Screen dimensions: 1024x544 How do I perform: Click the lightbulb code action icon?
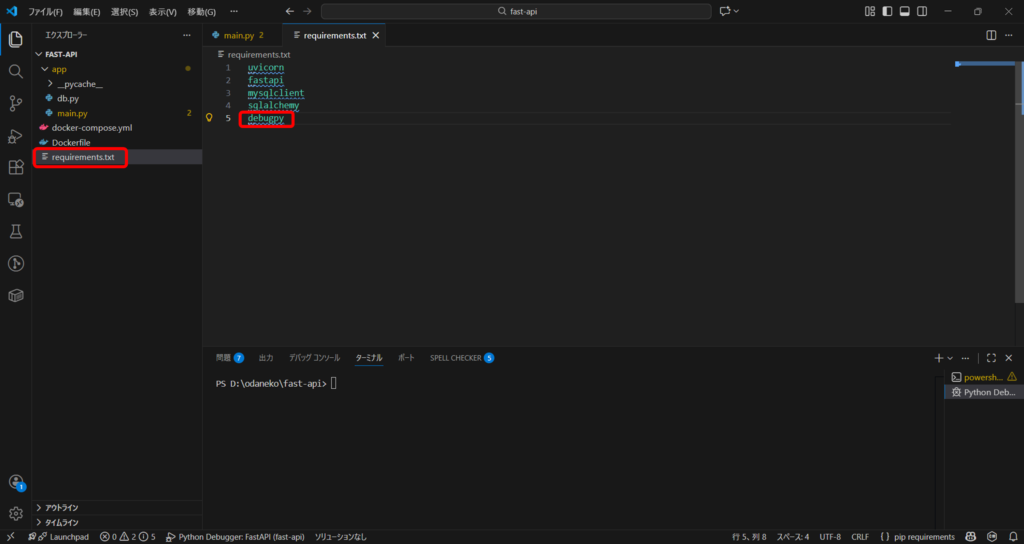click(x=209, y=118)
